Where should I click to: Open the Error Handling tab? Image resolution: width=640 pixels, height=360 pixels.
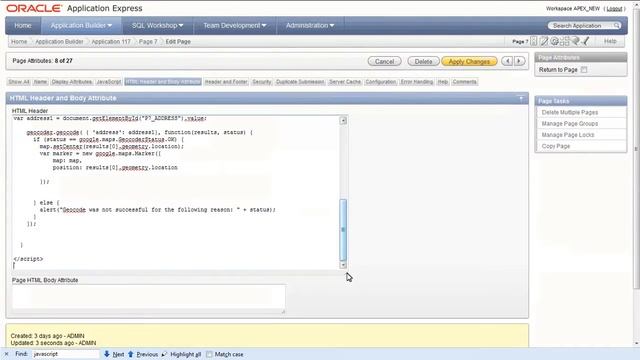417,82
